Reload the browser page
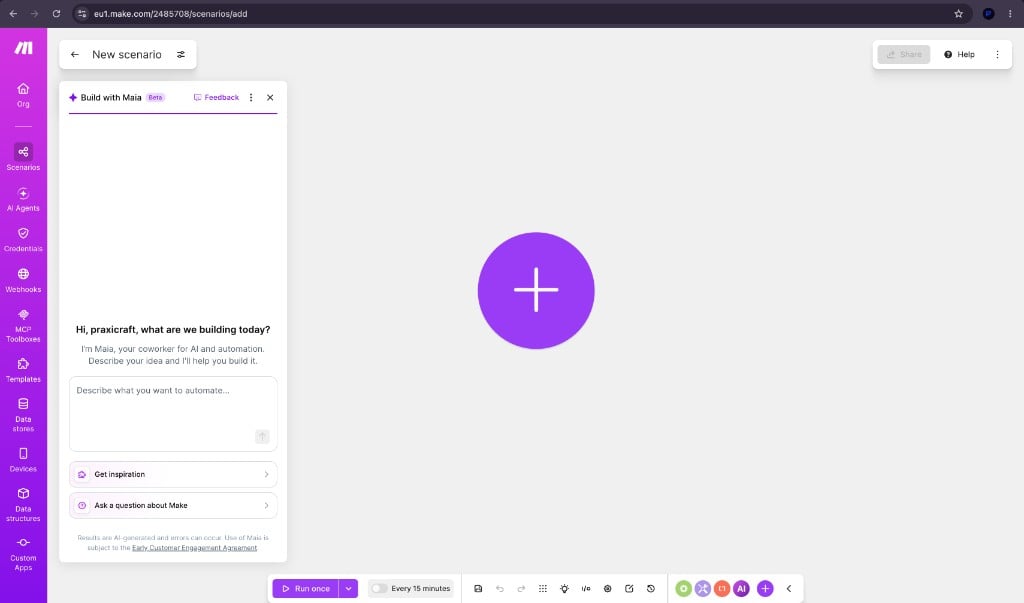This screenshot has width=1024, height=603. 56,13
